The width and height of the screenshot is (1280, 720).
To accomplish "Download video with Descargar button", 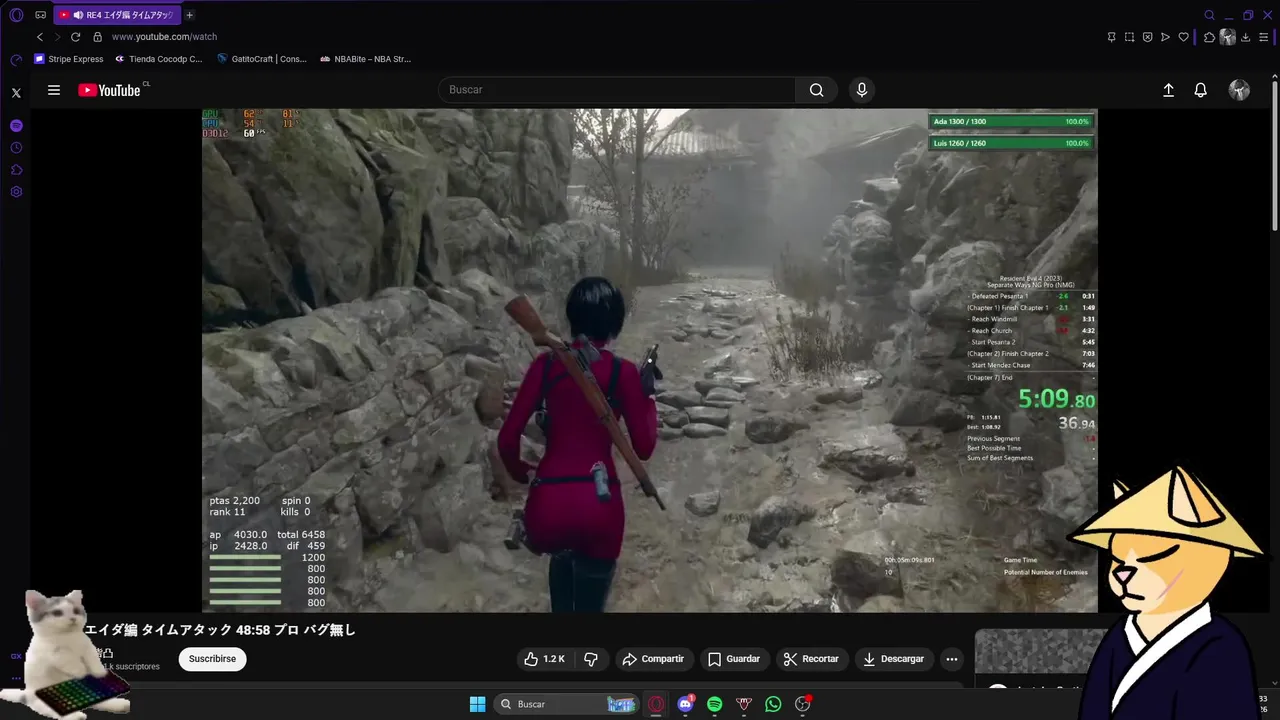I will [x=893, y=659].
